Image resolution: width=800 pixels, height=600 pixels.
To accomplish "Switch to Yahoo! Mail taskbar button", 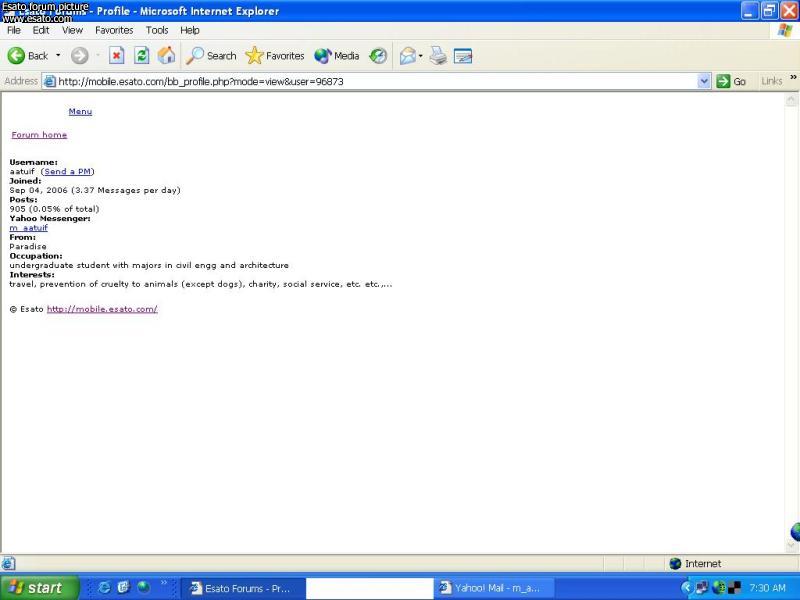I will coord(494,588).
